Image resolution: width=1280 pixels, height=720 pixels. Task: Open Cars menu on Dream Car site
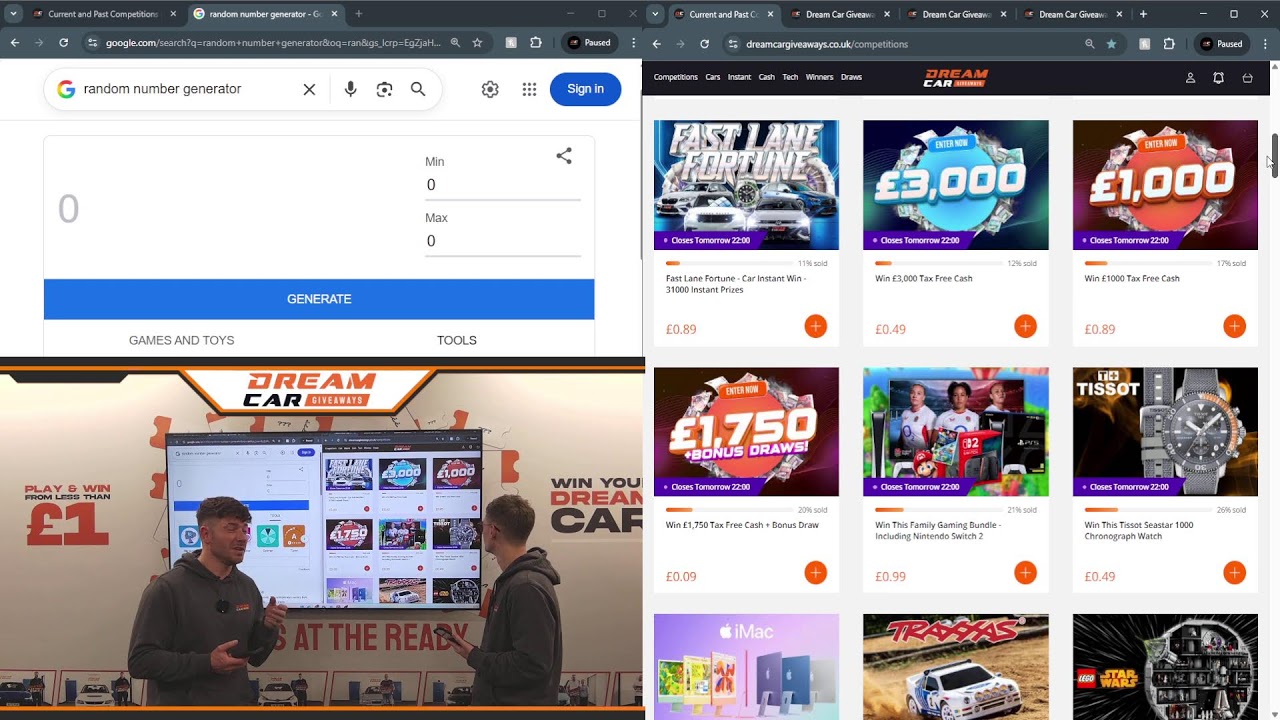tap(713, 77)
